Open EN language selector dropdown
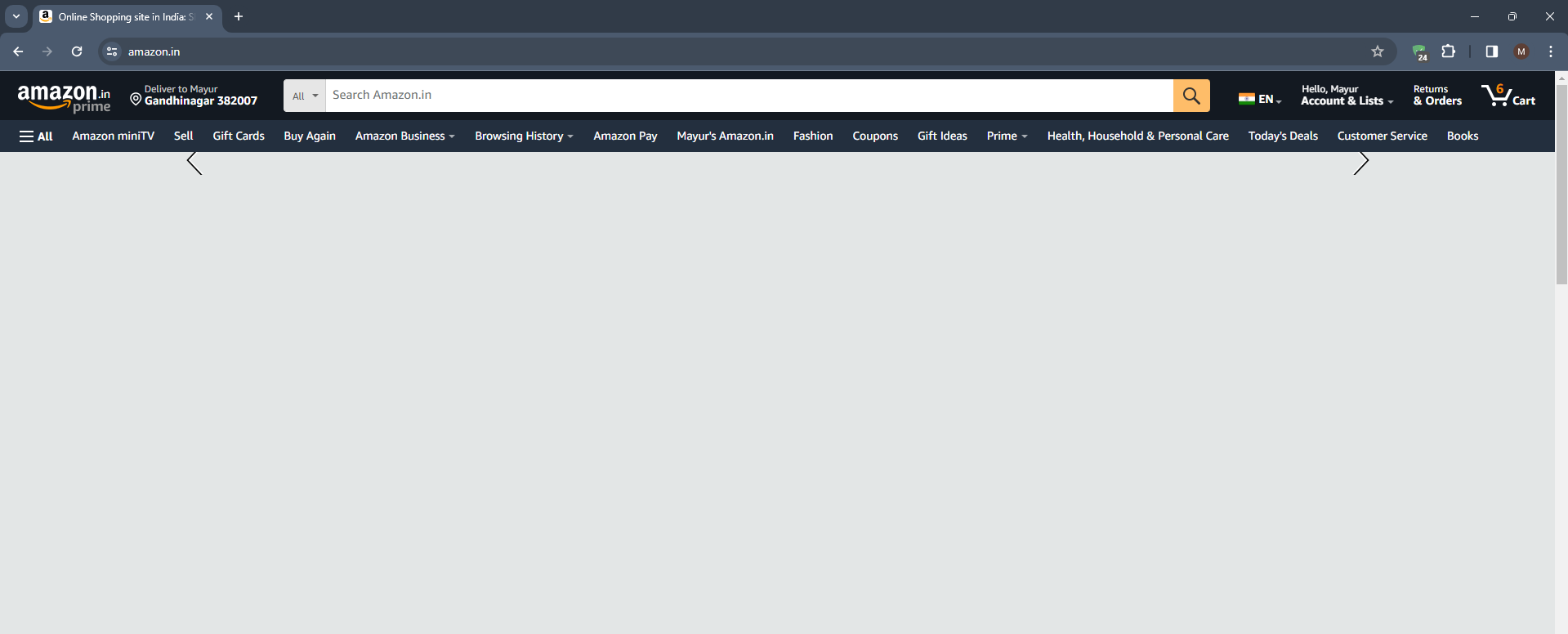 click(x=1259, y=99)
